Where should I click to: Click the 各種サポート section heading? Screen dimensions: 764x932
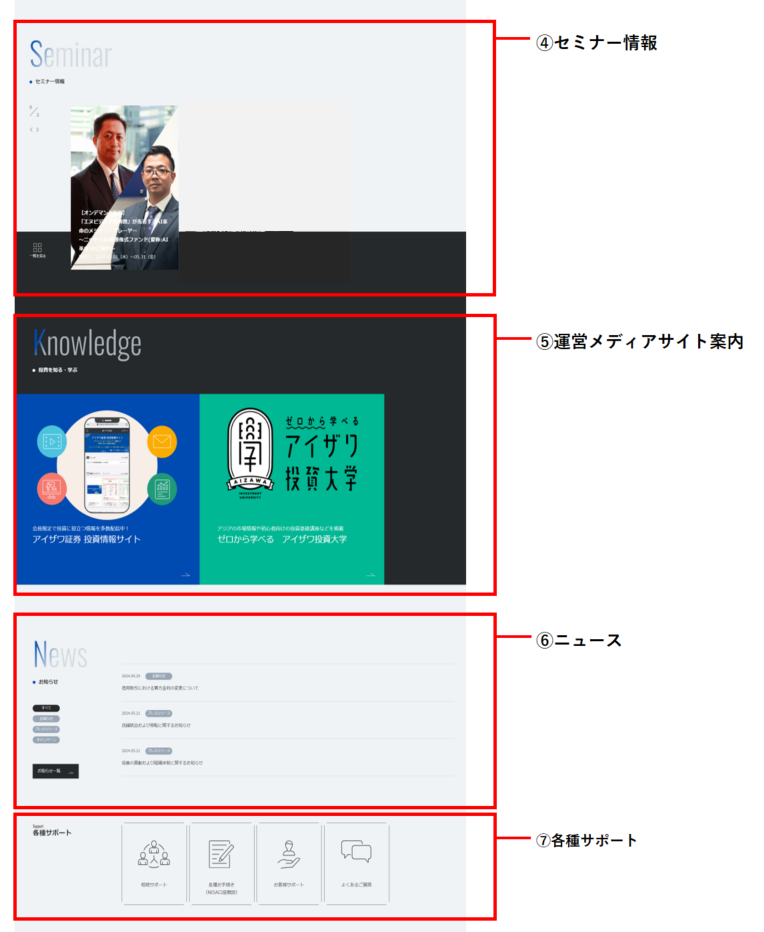(x=52, y=833)
